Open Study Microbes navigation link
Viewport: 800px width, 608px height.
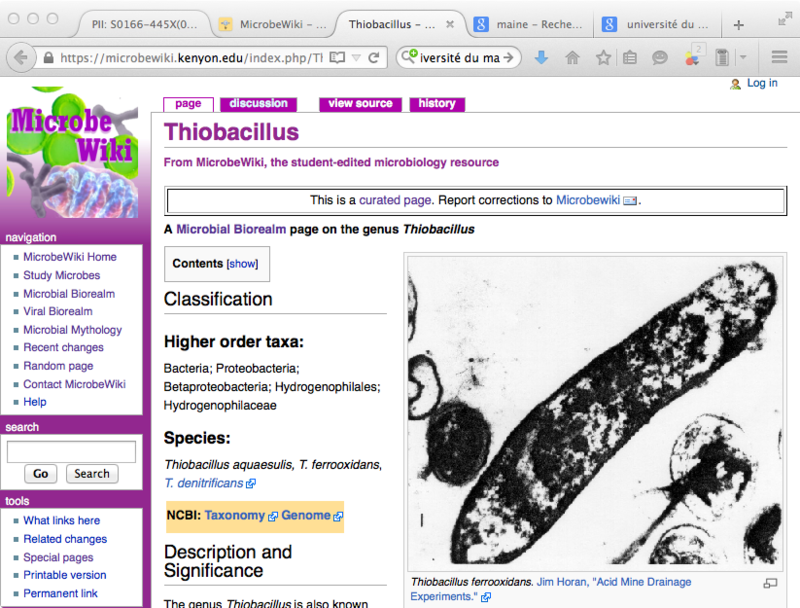point(62,275)
